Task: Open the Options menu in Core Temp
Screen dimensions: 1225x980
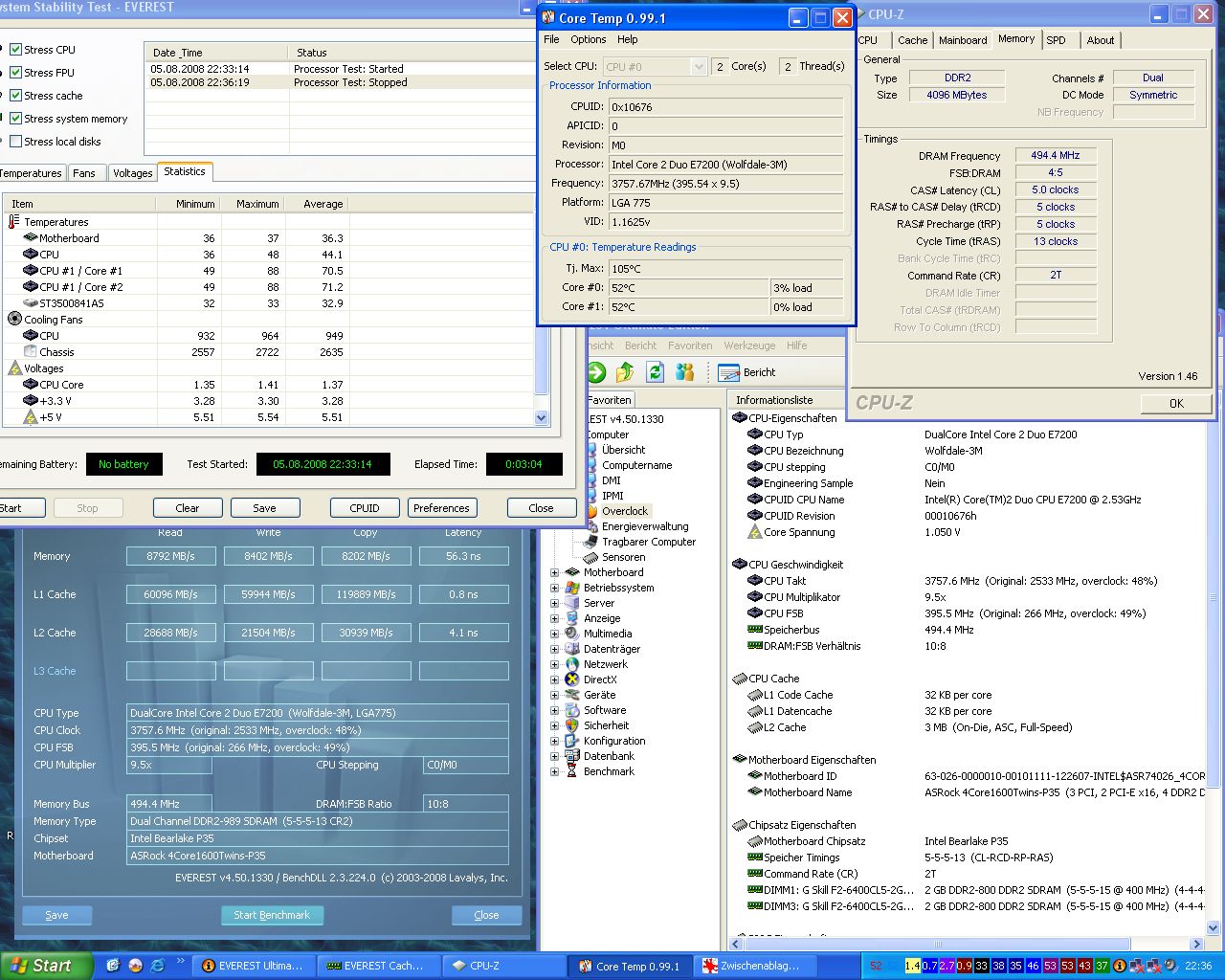Action: tap(588, 39)
